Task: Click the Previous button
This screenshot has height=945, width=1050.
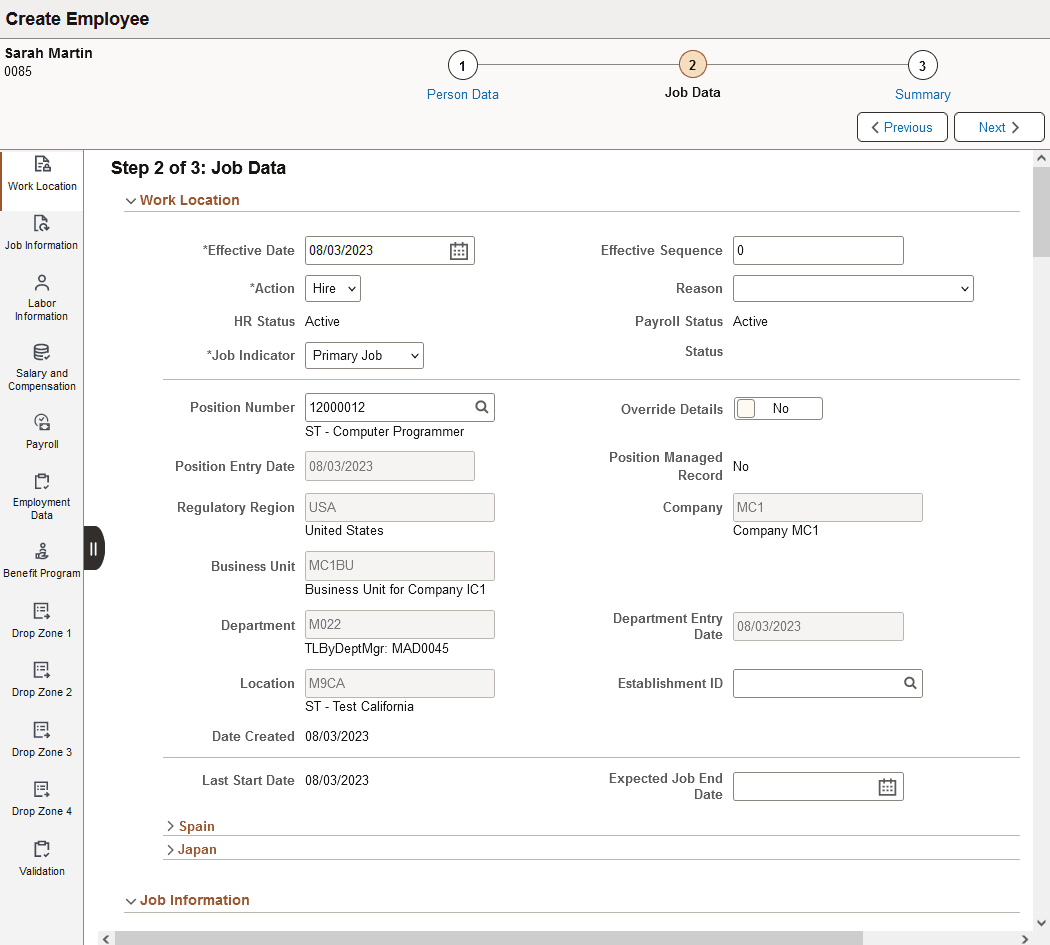Action: tap(901, 127)
